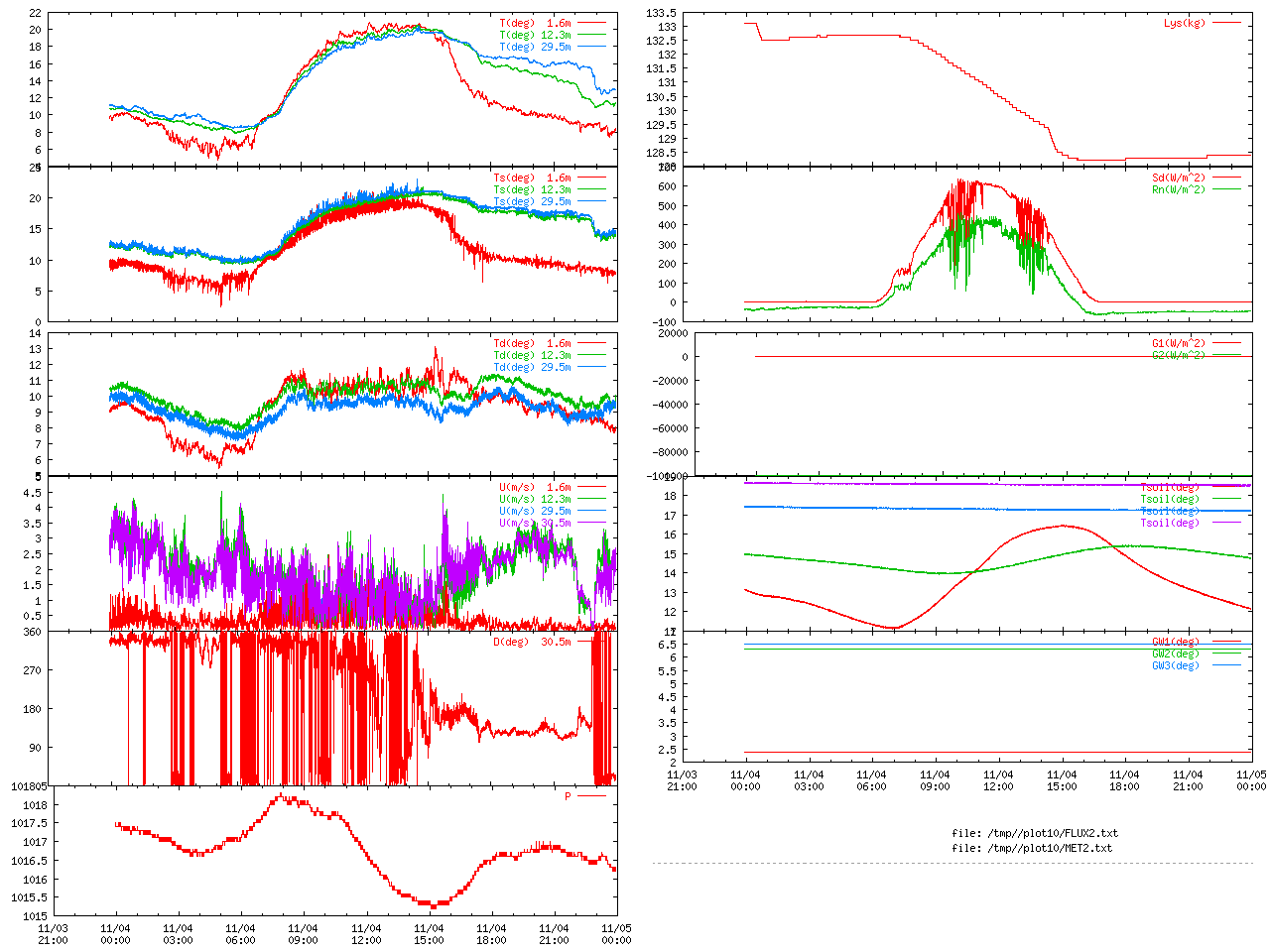The height and width of the screenshot is (952, 1270).
Task: Click the 133.5 tick on the Lys axis
Action: click(x=661, y=13)
